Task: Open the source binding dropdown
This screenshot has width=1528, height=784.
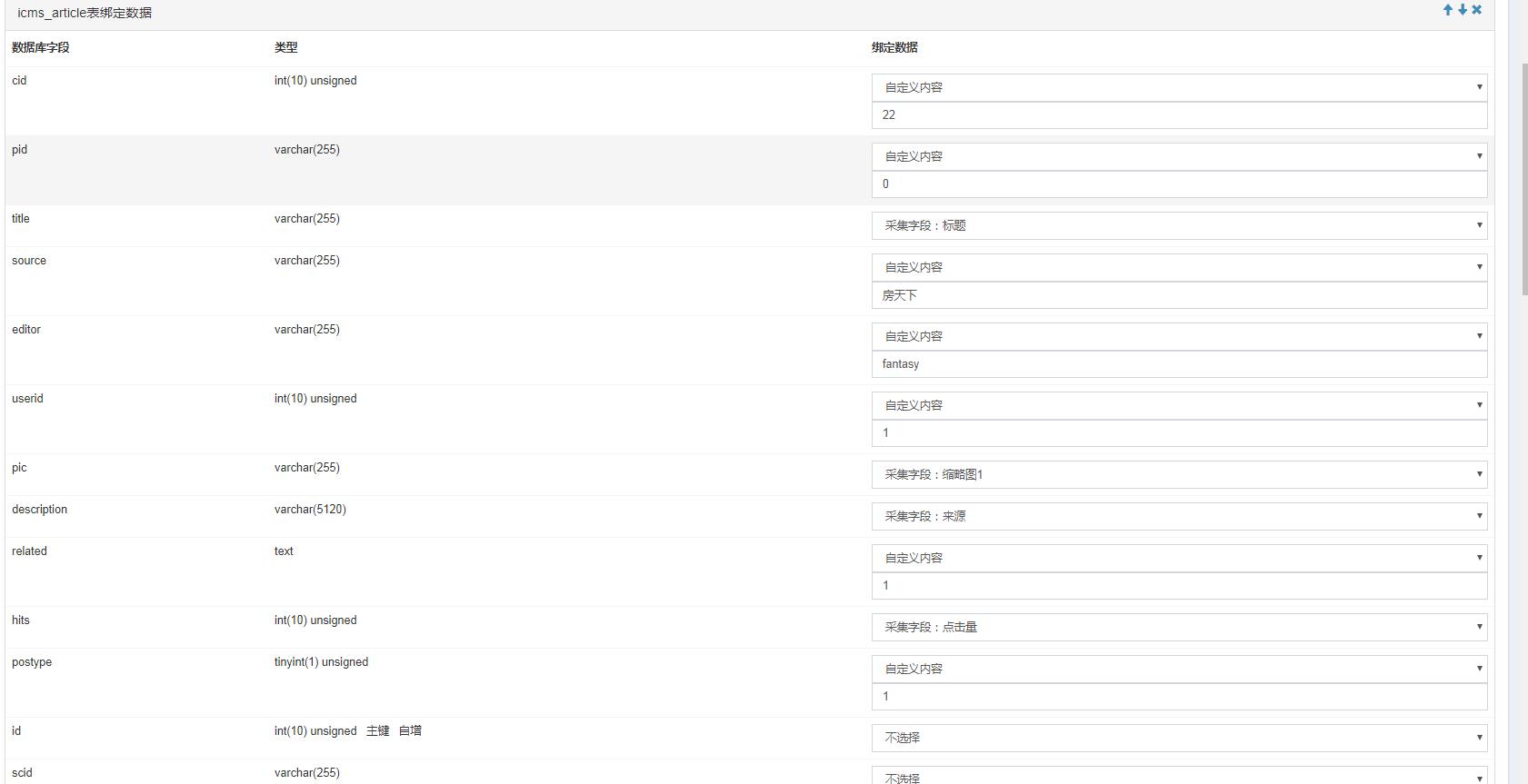Action: [x=1179, y=267]
